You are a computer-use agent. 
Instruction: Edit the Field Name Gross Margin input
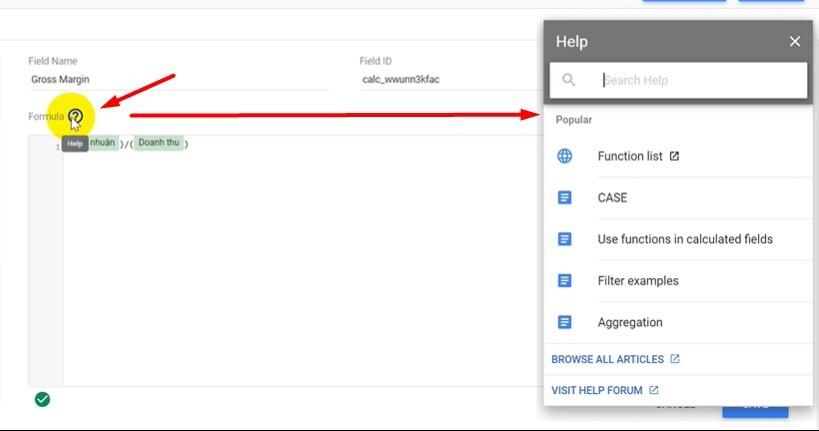click(178, 79)
